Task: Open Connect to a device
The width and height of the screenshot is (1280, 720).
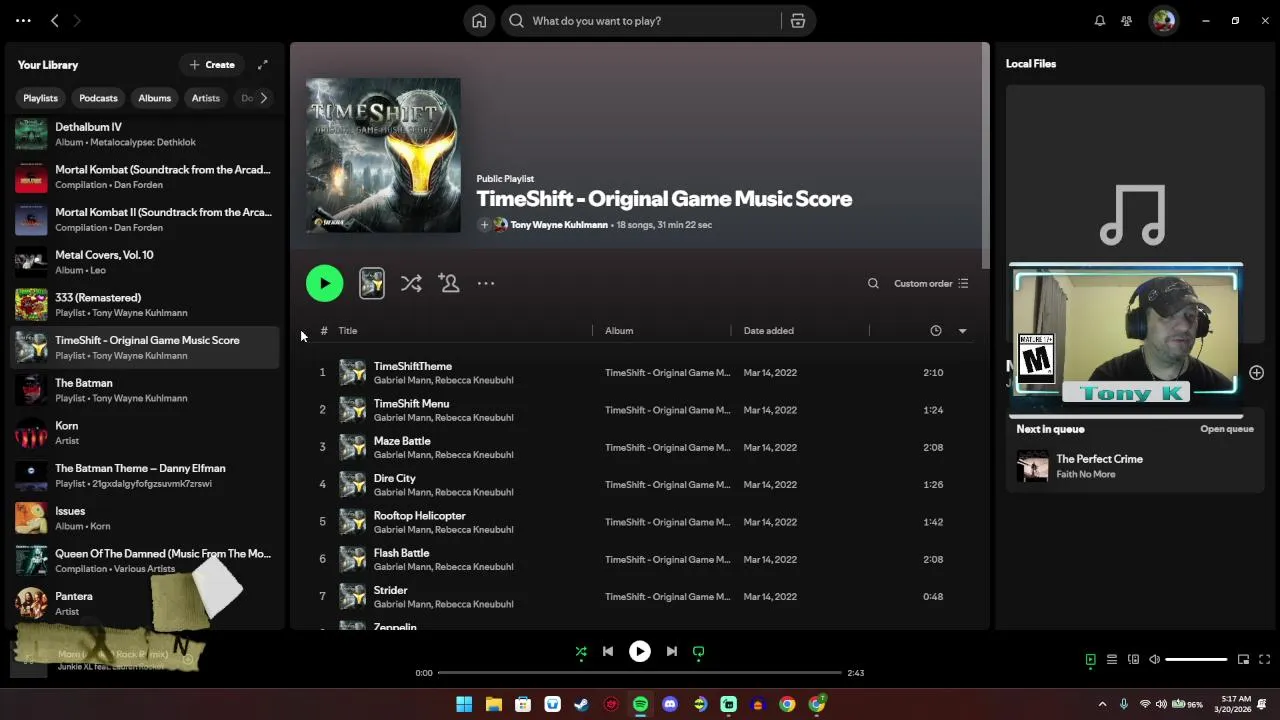Action: click(1133, 660)
